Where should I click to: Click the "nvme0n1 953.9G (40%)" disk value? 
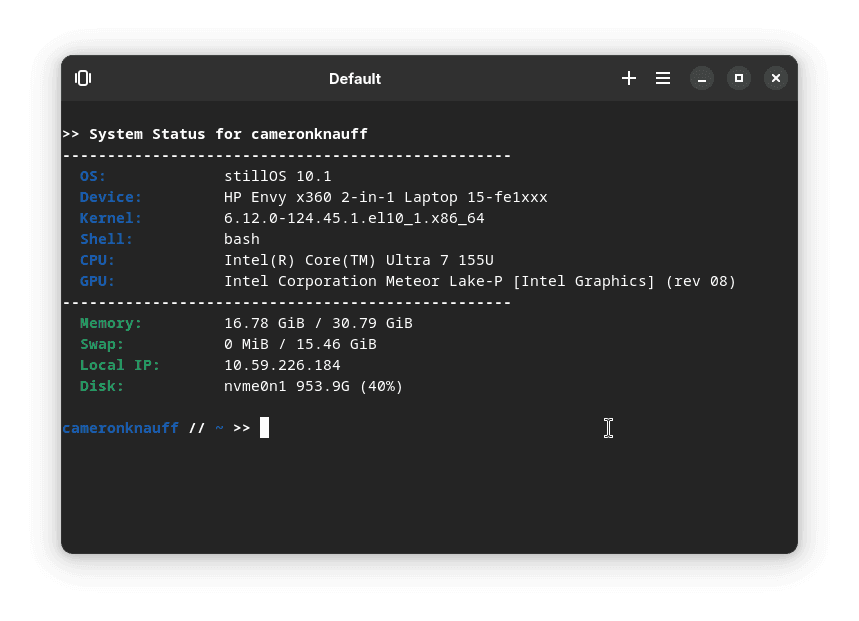click(x=313, y=387)
